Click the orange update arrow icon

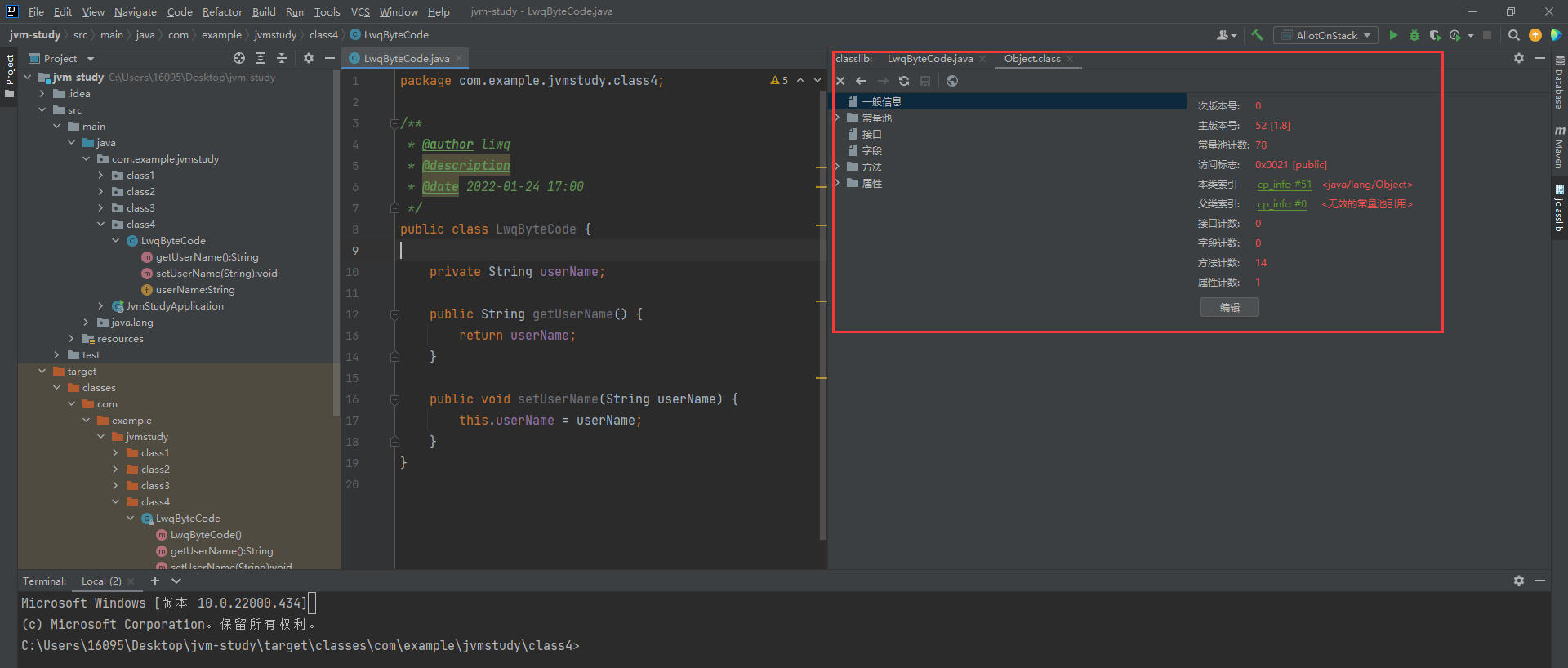pos(1535,35)
